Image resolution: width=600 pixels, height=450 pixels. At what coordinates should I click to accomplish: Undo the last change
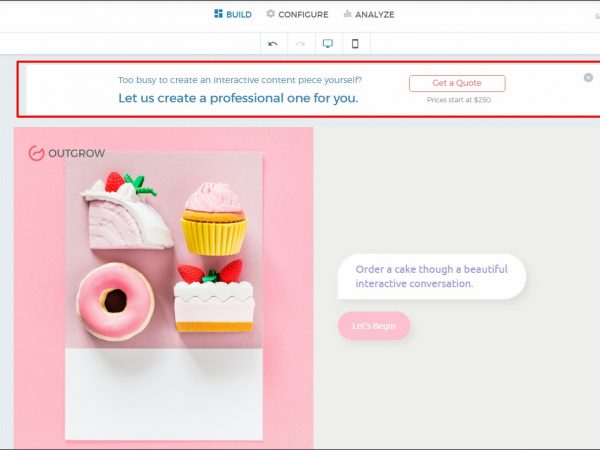273,44
